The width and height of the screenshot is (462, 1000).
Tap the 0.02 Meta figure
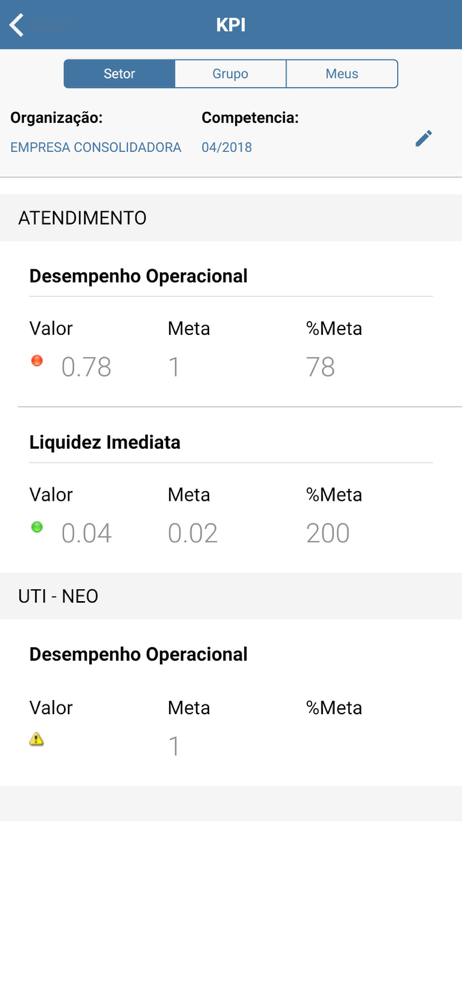tap(193, 533)
